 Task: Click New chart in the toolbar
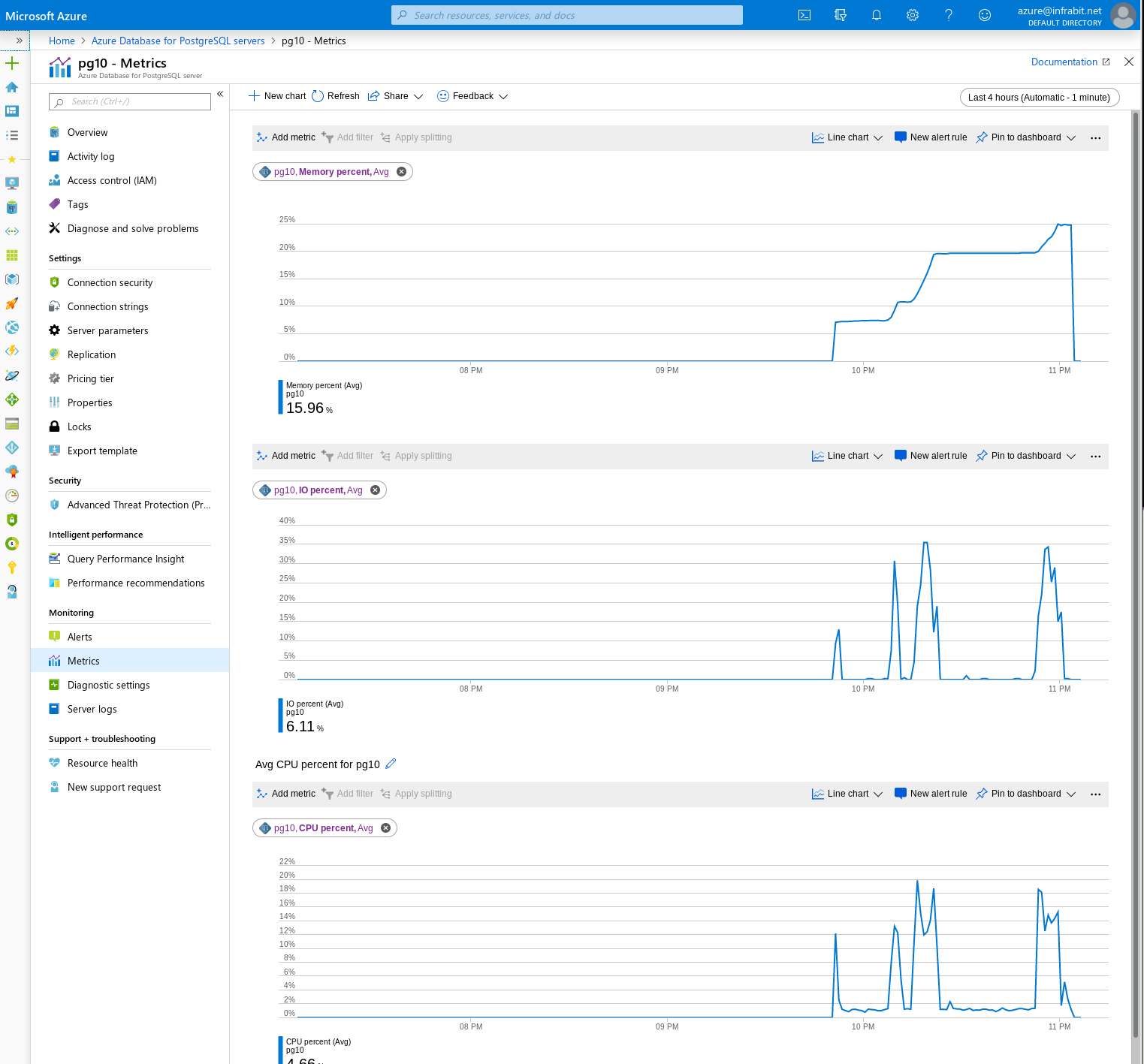coord(277,96)
